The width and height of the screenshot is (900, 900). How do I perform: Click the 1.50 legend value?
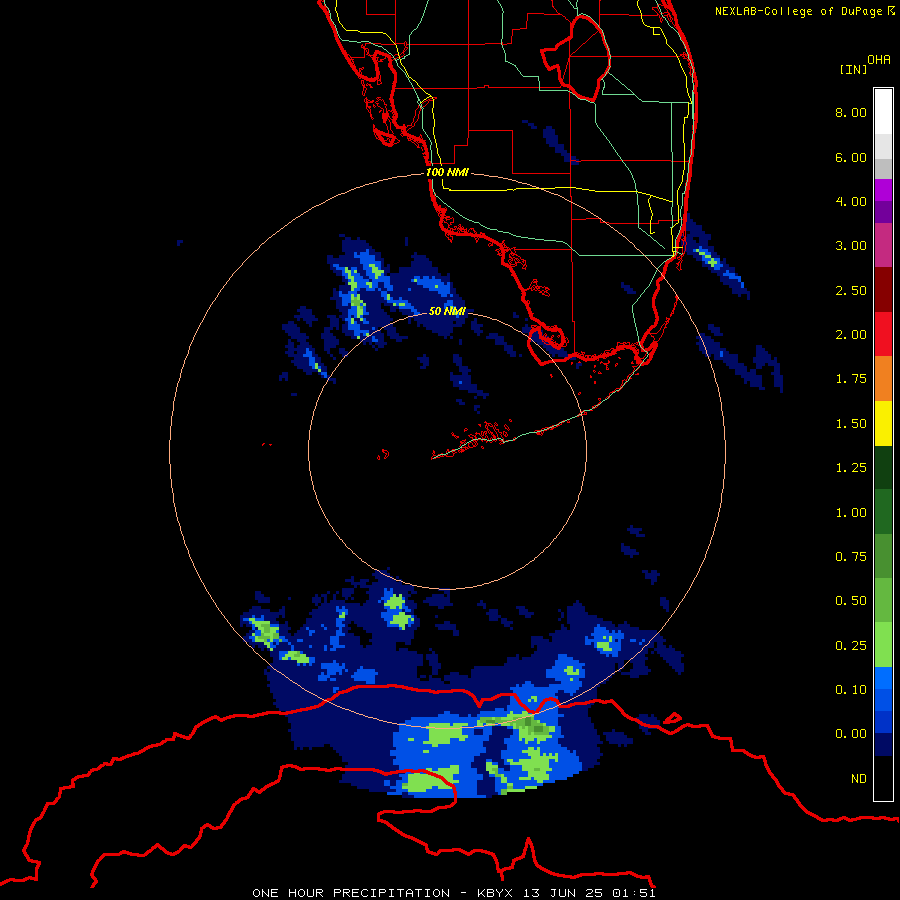[x=851, y=424]
